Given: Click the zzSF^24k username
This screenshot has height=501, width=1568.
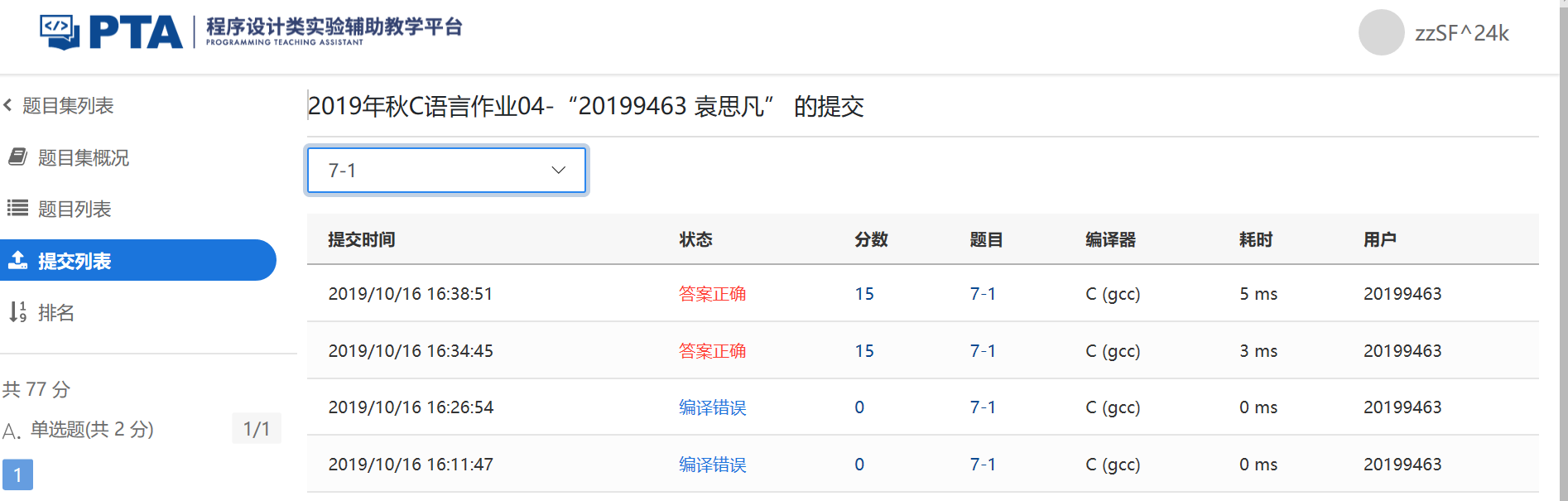Looking at the screenshot, I should click(x=1461, y=33).
